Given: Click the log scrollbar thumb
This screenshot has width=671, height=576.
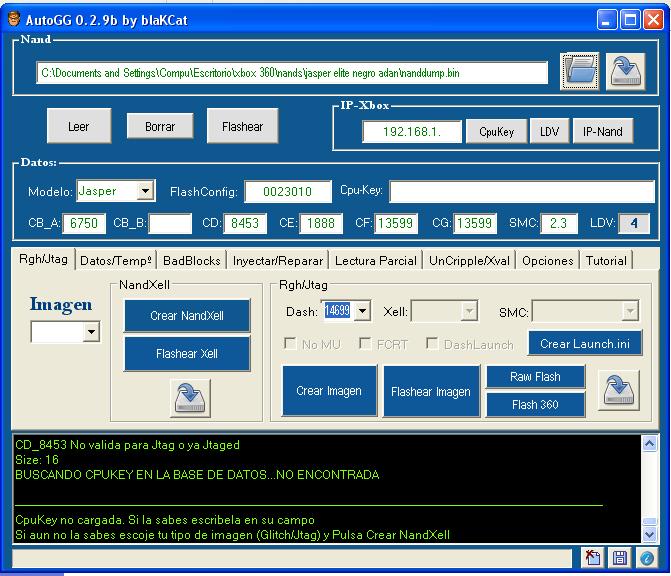Looking at the screenshot, I should pos(649,521).
